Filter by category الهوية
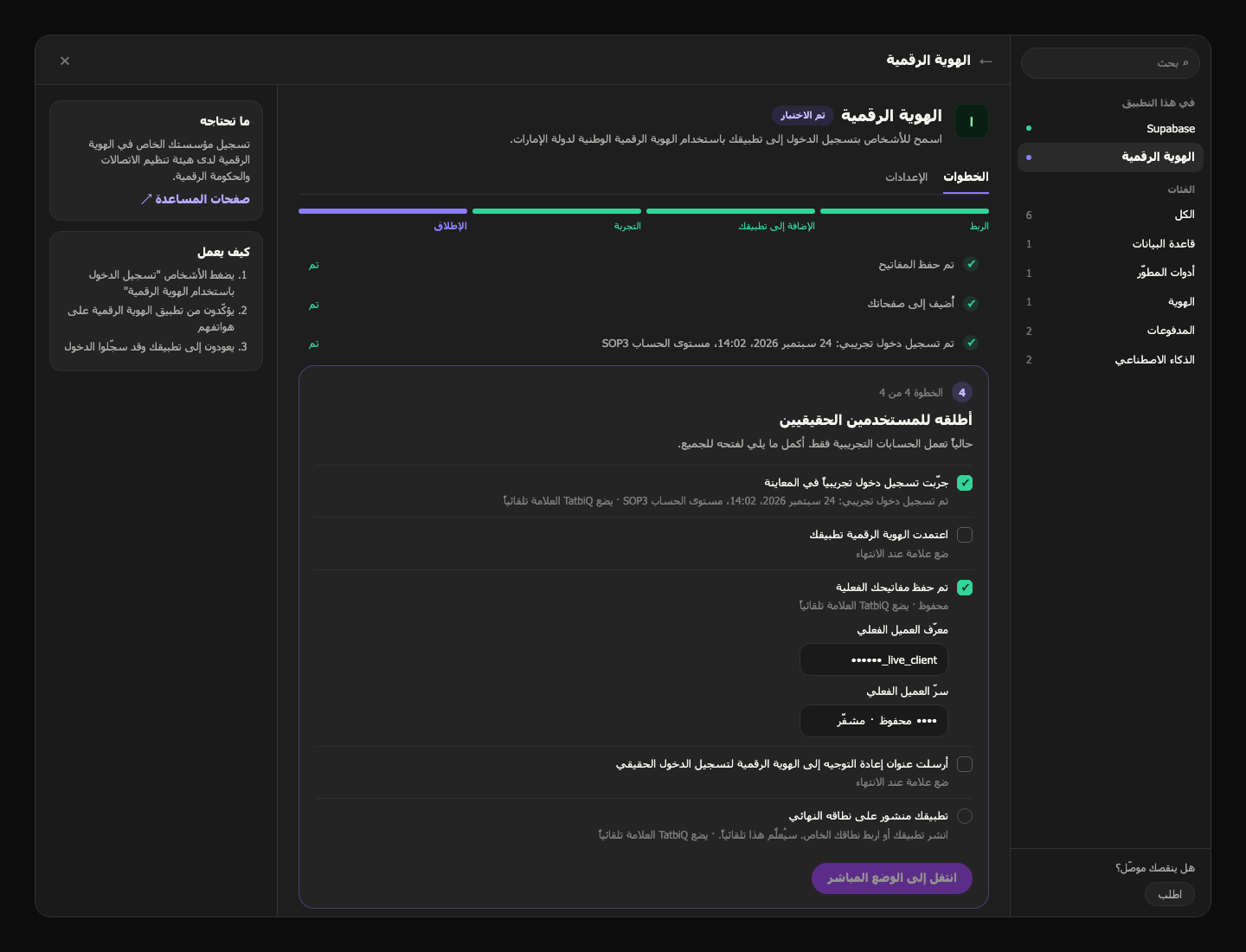The image size is (1246, 952). [1110, 302]
